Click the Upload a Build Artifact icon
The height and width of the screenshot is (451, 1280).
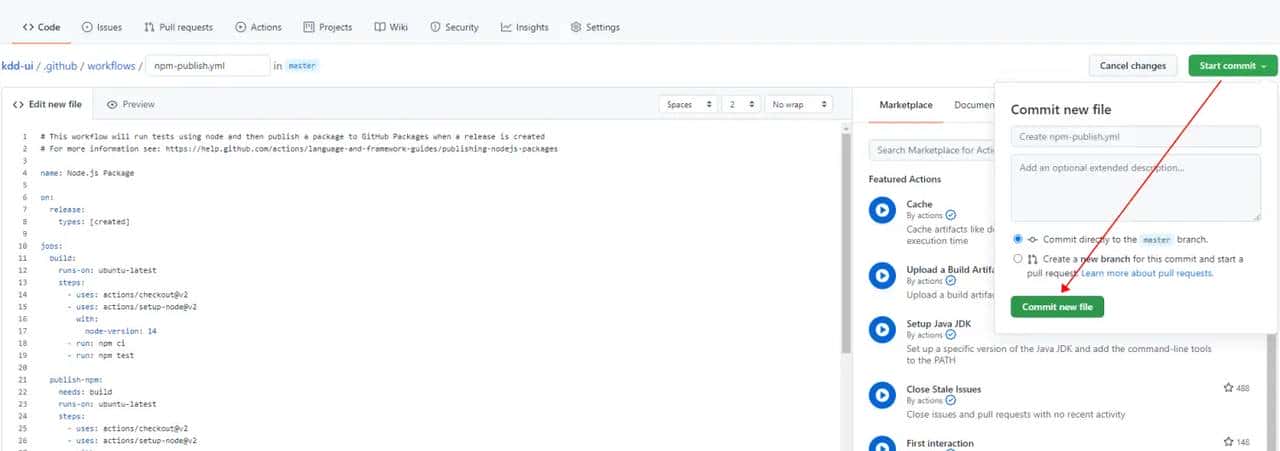click(881, 275)
